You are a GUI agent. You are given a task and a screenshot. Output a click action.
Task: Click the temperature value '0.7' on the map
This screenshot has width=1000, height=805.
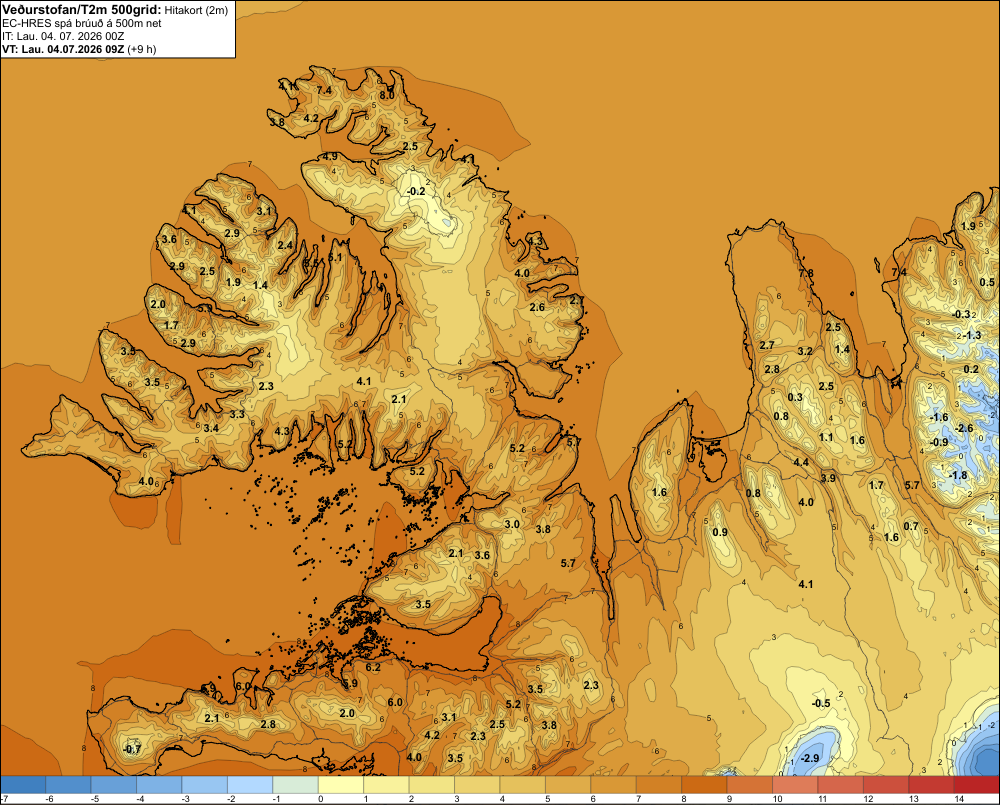[911, 526]
